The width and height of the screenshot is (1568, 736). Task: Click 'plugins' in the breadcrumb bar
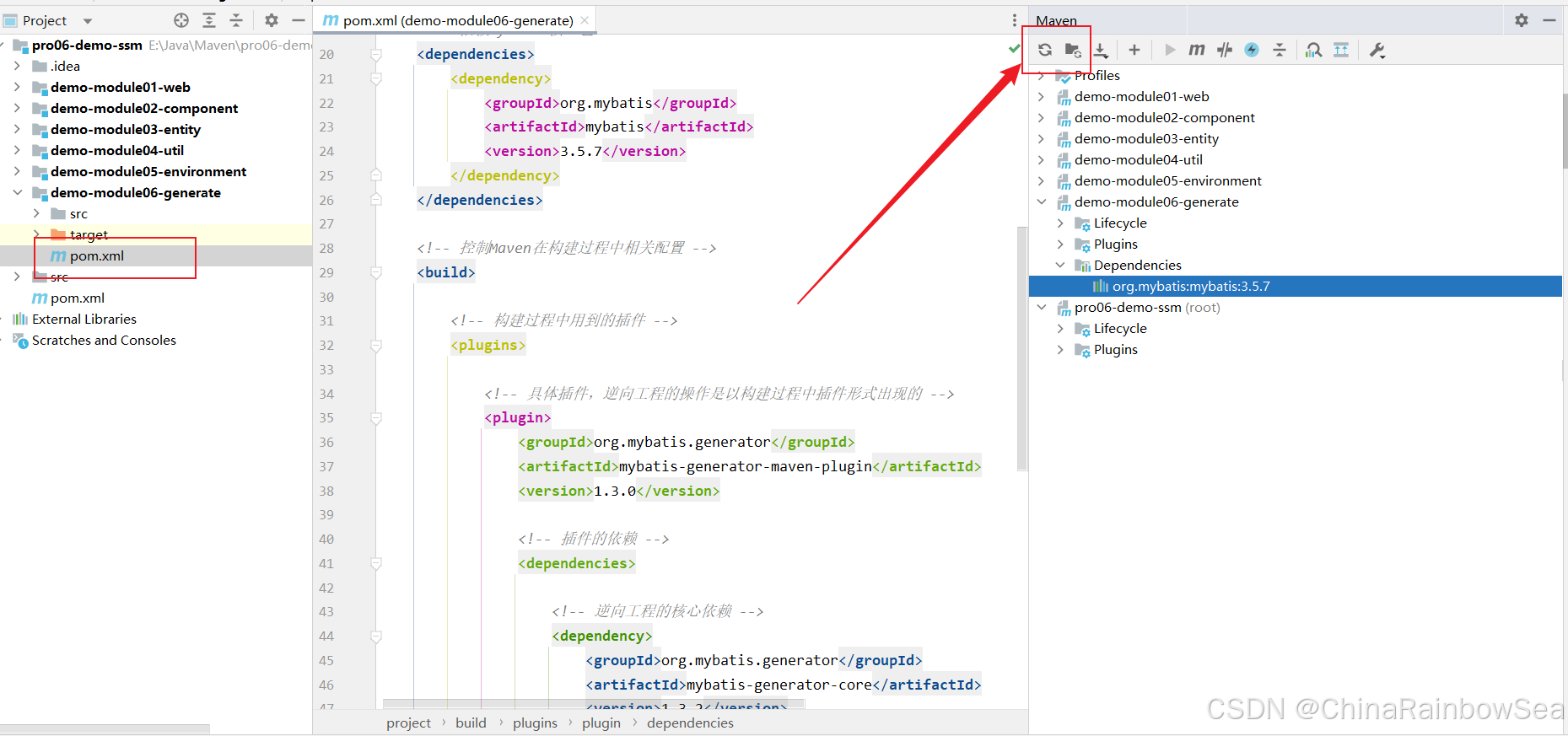pos(535,723)
